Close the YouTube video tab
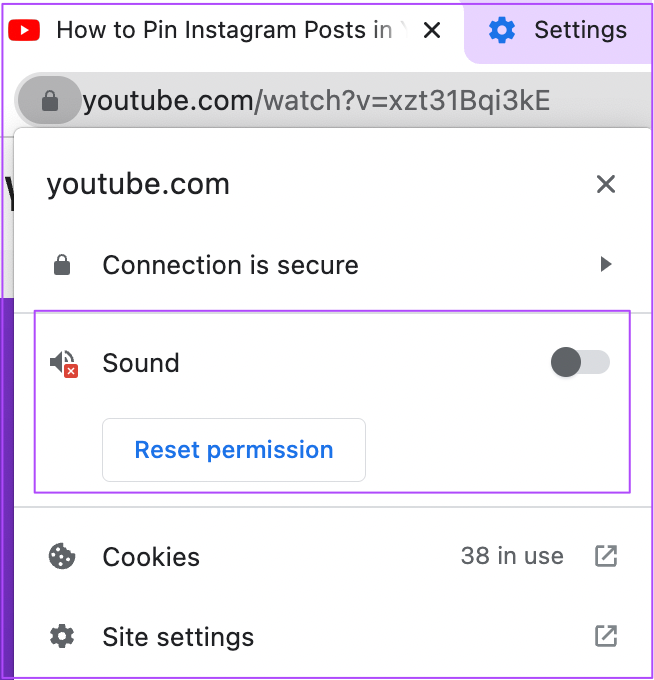654x680 pixels. click(x=432, y=30)
